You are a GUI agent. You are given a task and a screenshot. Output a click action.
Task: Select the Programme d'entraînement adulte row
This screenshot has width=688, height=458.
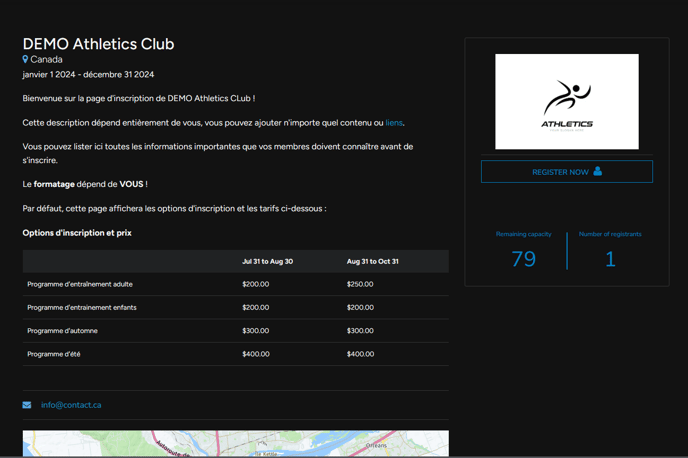[80, 284]
